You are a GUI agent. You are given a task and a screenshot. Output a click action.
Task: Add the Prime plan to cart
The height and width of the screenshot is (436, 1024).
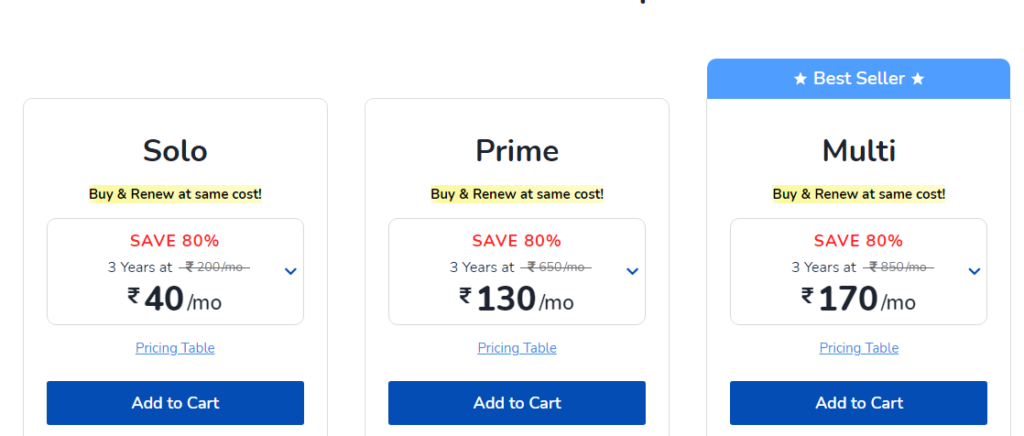[x=517, y=403]
